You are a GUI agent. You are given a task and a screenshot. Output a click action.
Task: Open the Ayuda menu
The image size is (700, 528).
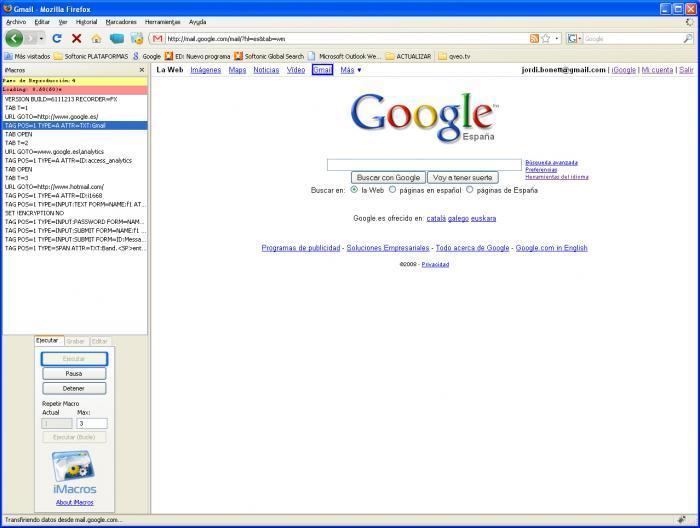197,22
